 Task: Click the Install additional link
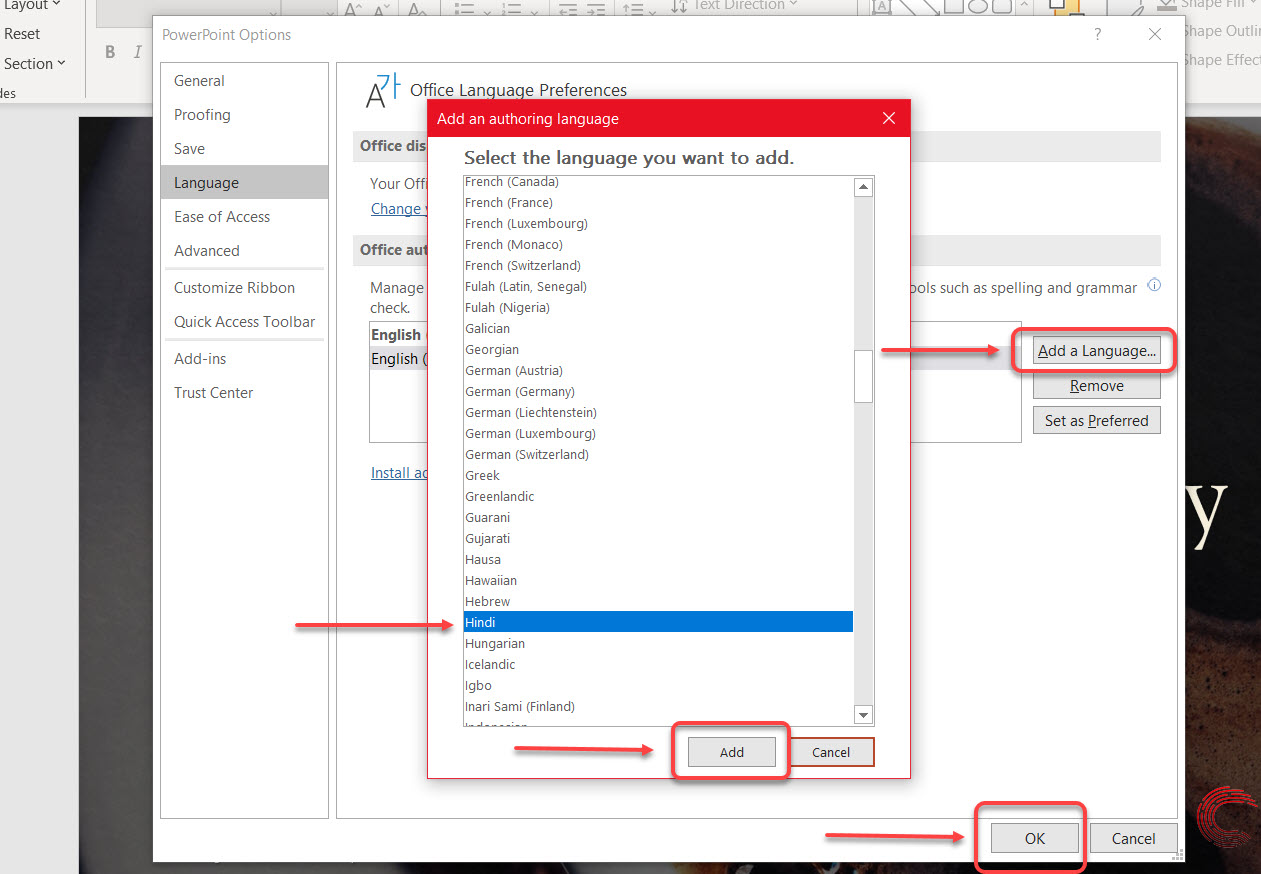pyautogui.click(x=399, y=473)
